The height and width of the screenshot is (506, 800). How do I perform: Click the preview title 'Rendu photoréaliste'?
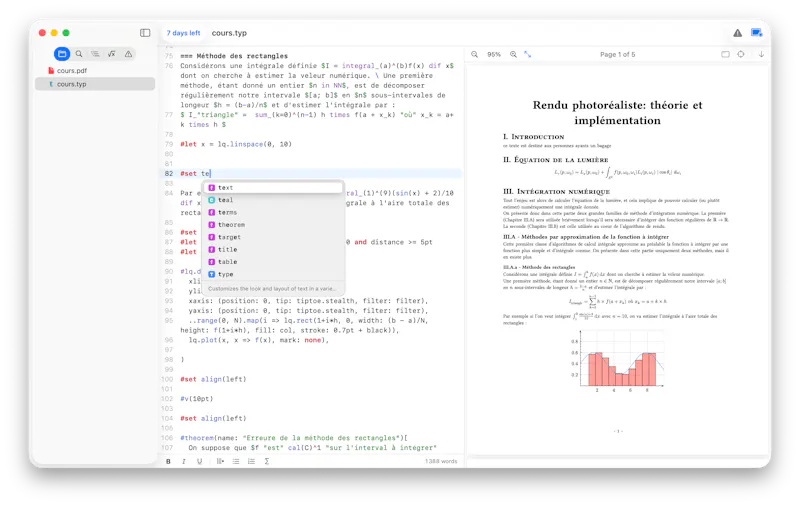pyautogui.click(x=617, y=112)
